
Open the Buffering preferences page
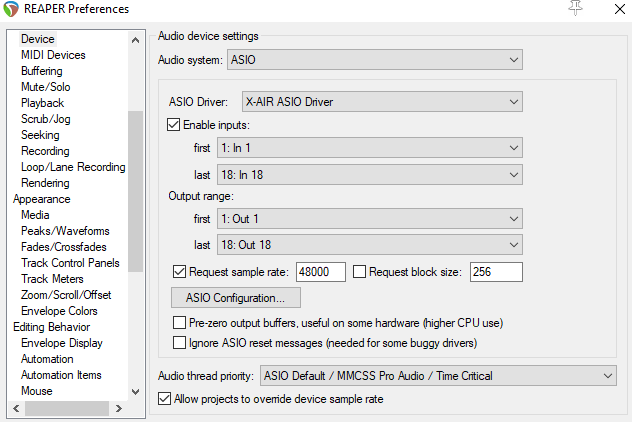pos(42,71)
